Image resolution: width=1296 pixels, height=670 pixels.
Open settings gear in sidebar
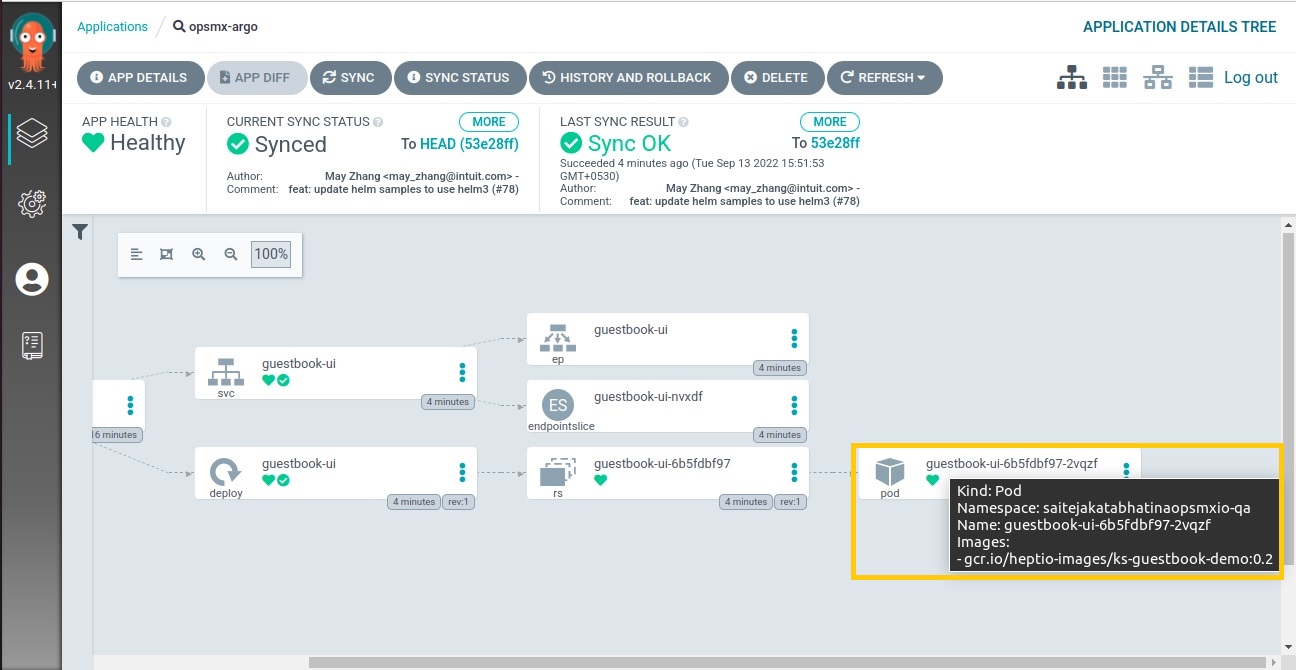click(32, 204)
